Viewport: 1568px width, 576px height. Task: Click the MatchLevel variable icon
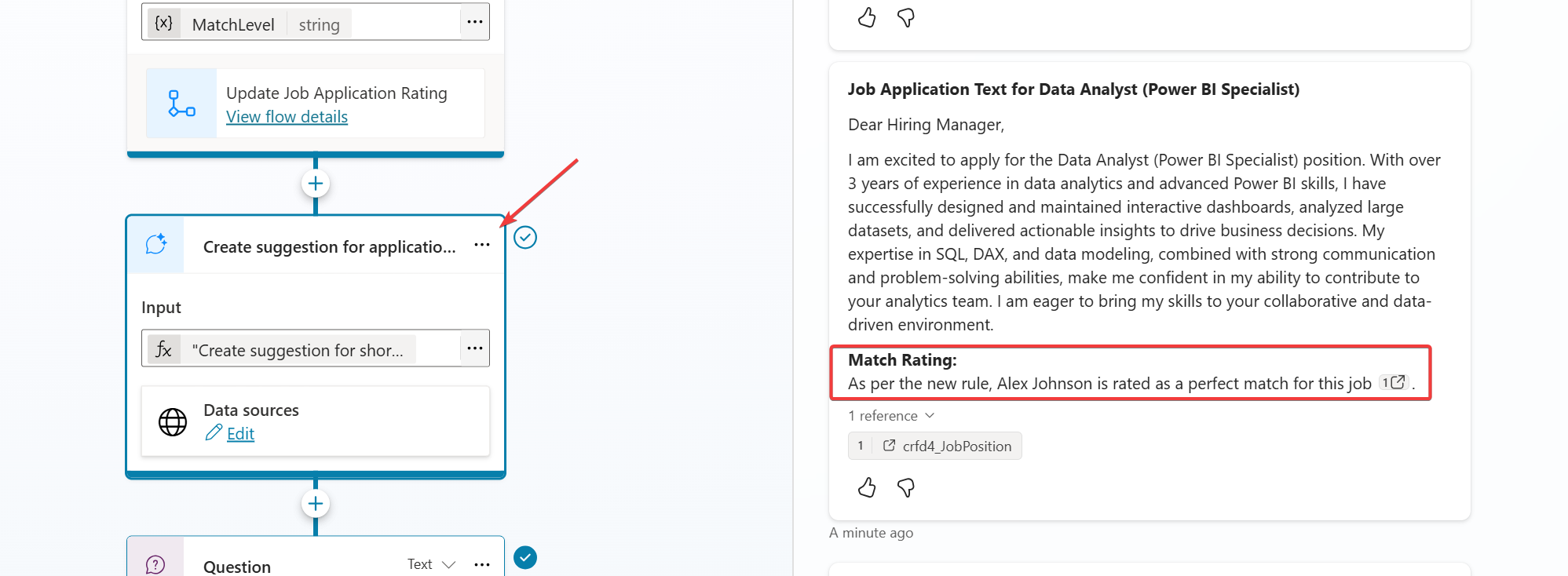(x=163, y=24)
